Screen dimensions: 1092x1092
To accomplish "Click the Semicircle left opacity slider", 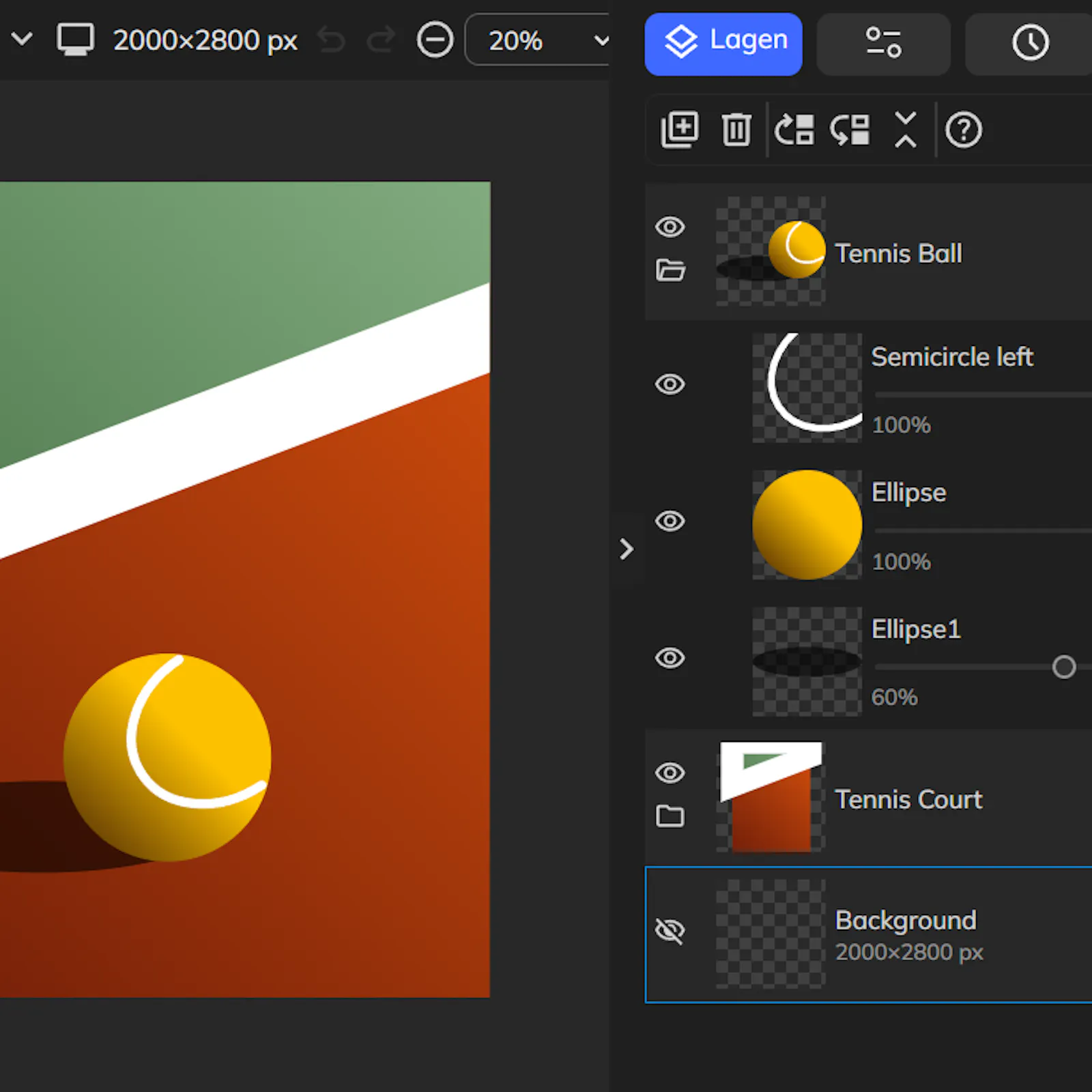I will click(983, 394).
